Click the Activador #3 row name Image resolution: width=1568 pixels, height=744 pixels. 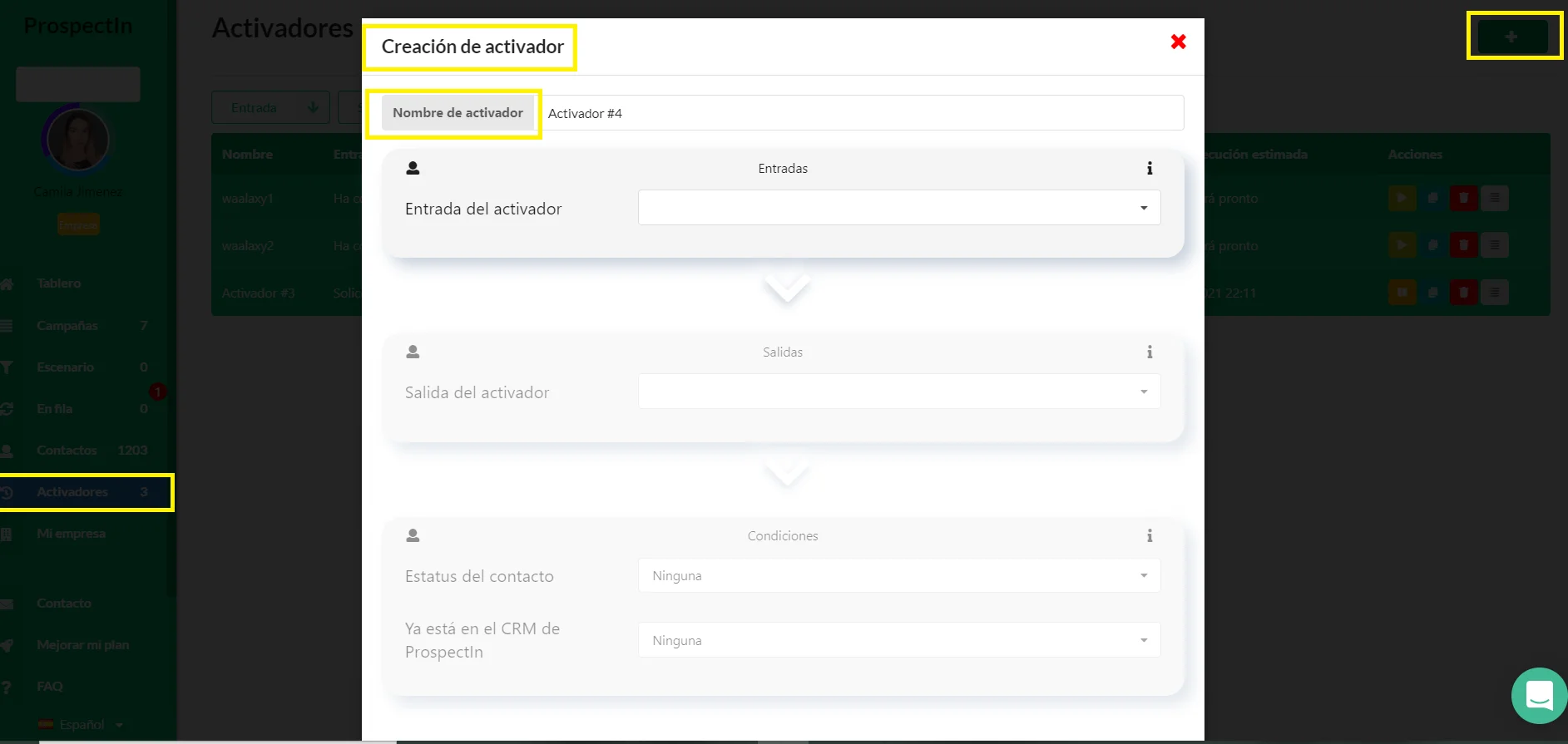click(258, 293)
